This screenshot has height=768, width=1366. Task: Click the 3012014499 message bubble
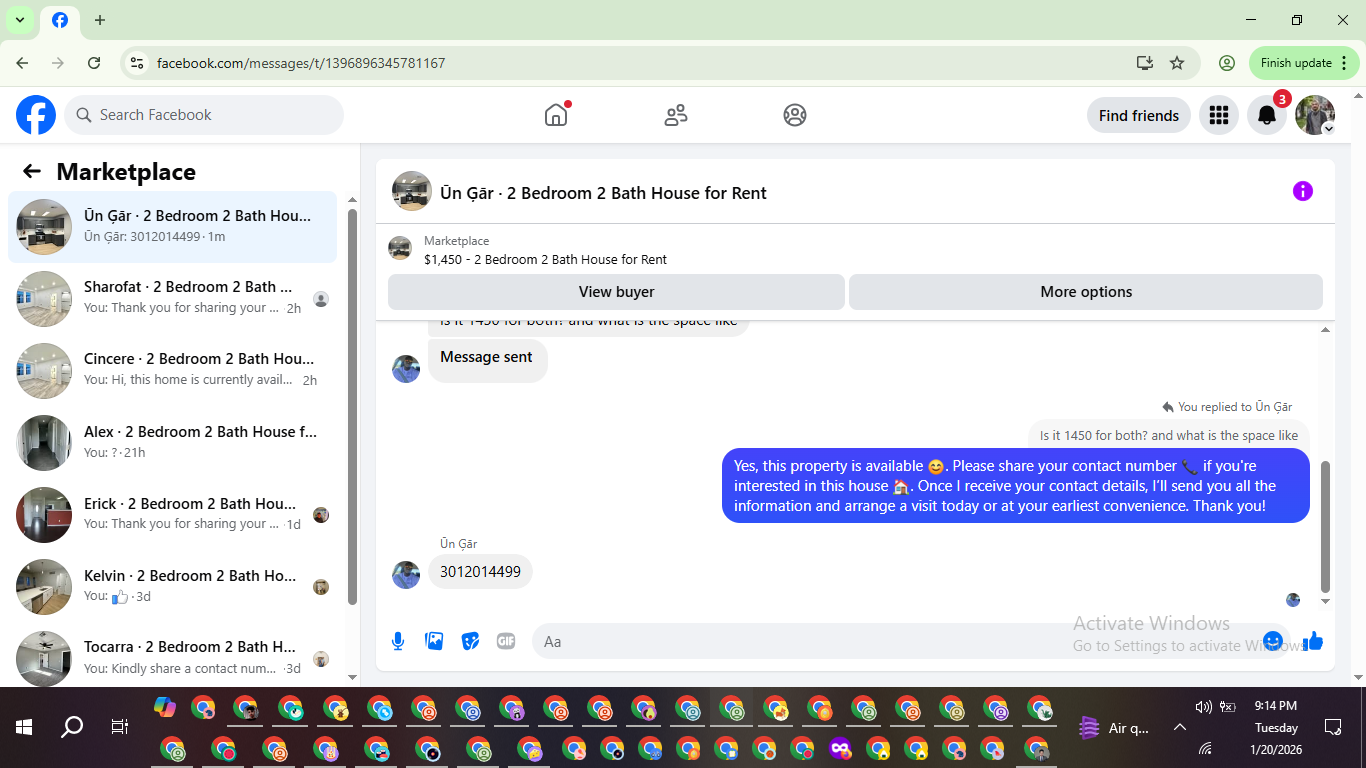point(481,572)
